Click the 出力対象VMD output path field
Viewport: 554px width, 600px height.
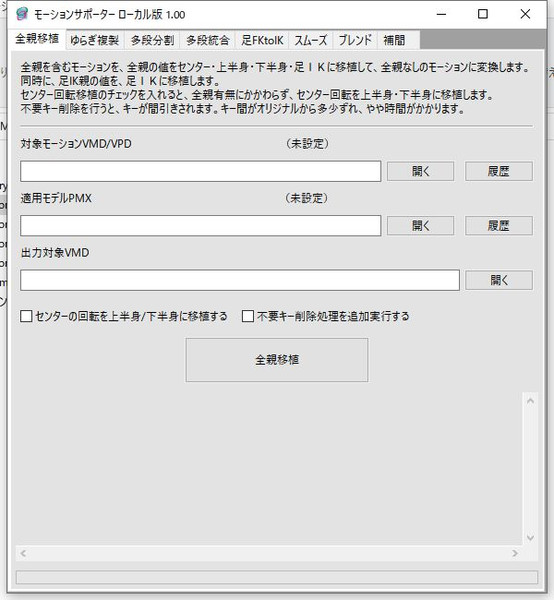coord(240,280)
